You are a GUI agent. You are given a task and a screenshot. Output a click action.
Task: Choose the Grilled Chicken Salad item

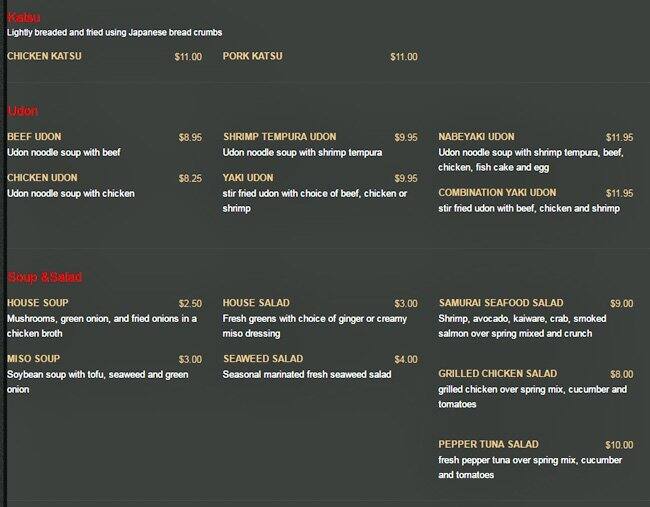(497, 374)
